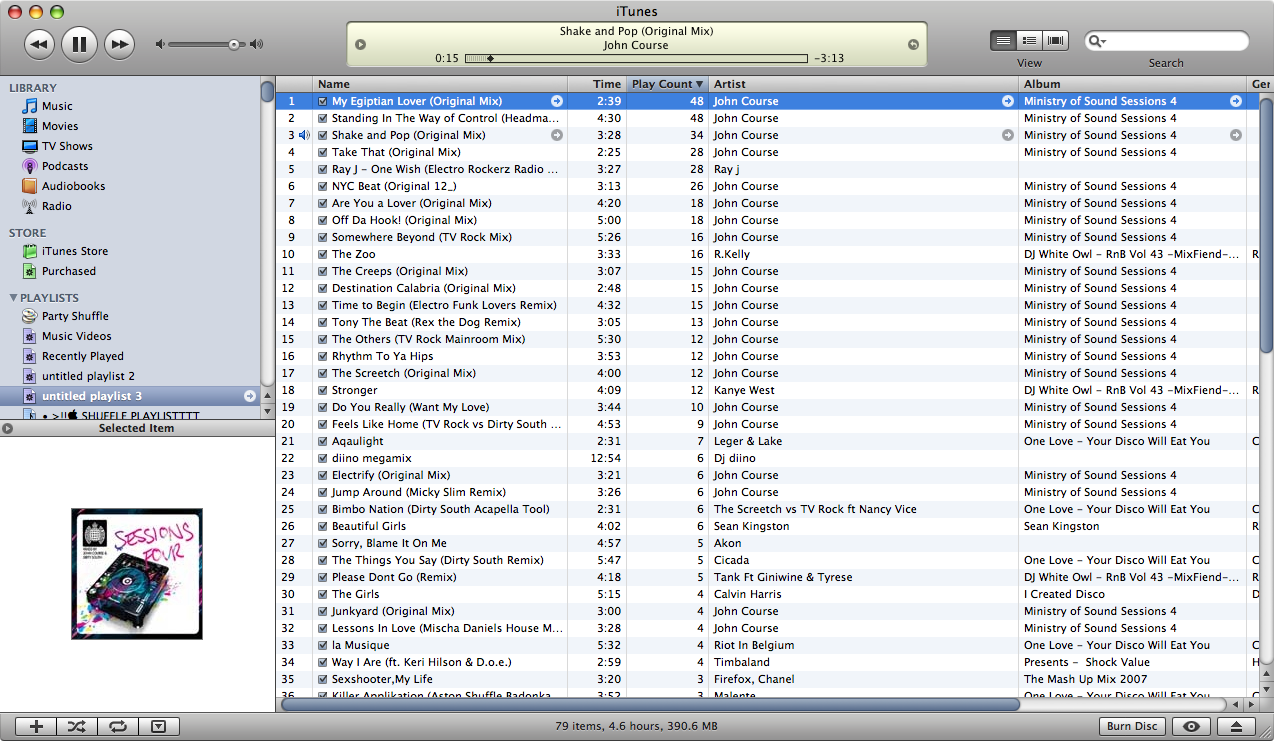1274x741 pixels.
Task: Open the Music Videos smart playlist
Action: pyautogui.click(x=77, y=336)
